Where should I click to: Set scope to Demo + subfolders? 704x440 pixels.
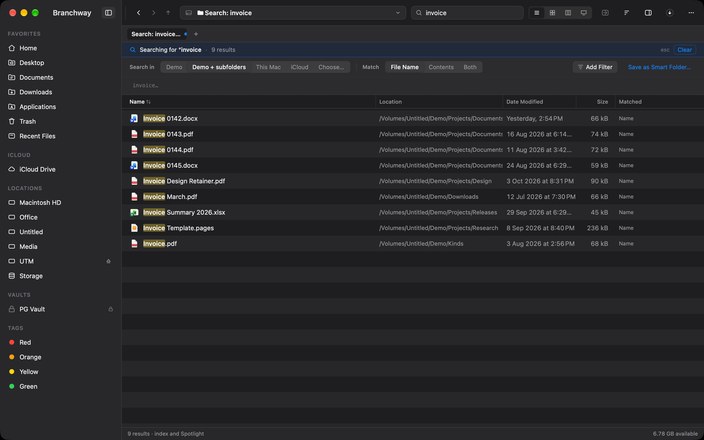pyautogui.click(x=219, y=67)
